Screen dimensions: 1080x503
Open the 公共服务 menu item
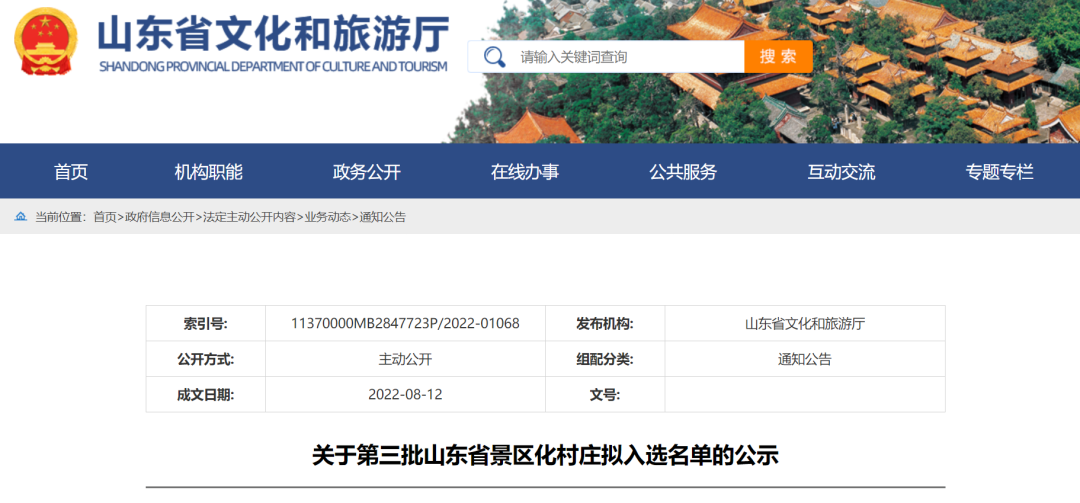[x=683, y=172]
